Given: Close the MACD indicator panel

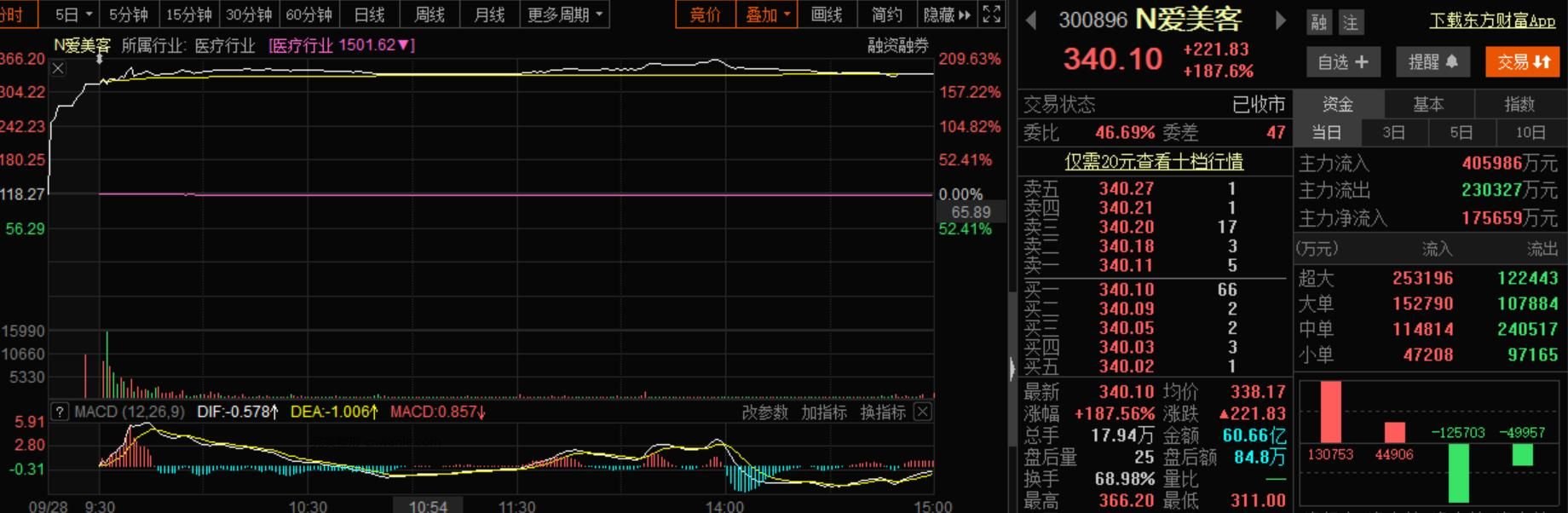Looking at the screenshot, I should click(922, 412).
